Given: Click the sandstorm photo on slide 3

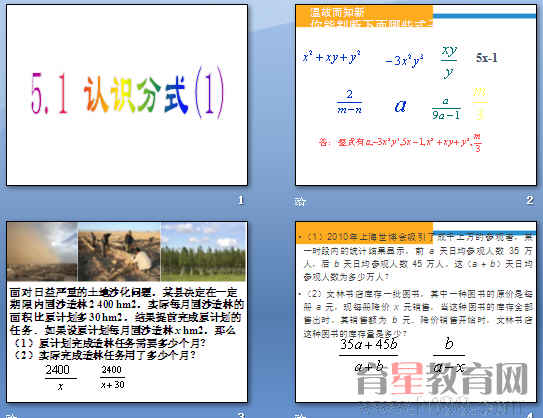Looking at the screenshot, I should (x=42, y=251).
